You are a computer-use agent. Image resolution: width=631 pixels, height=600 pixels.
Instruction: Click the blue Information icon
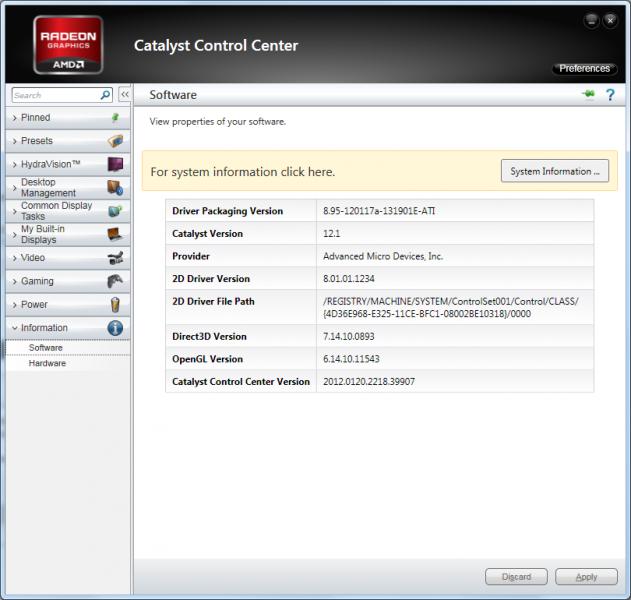115,328
